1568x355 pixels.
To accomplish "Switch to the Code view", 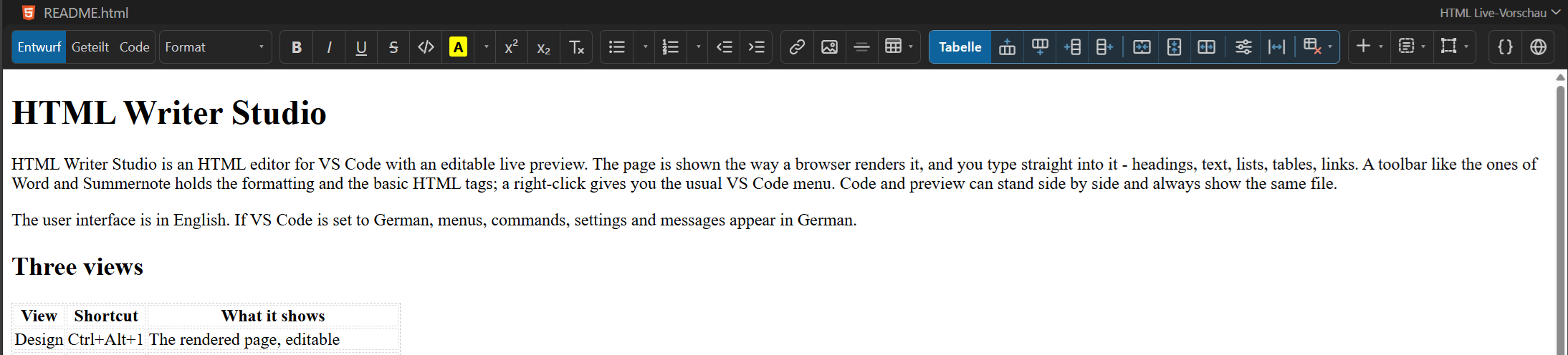I will point(134,47).
